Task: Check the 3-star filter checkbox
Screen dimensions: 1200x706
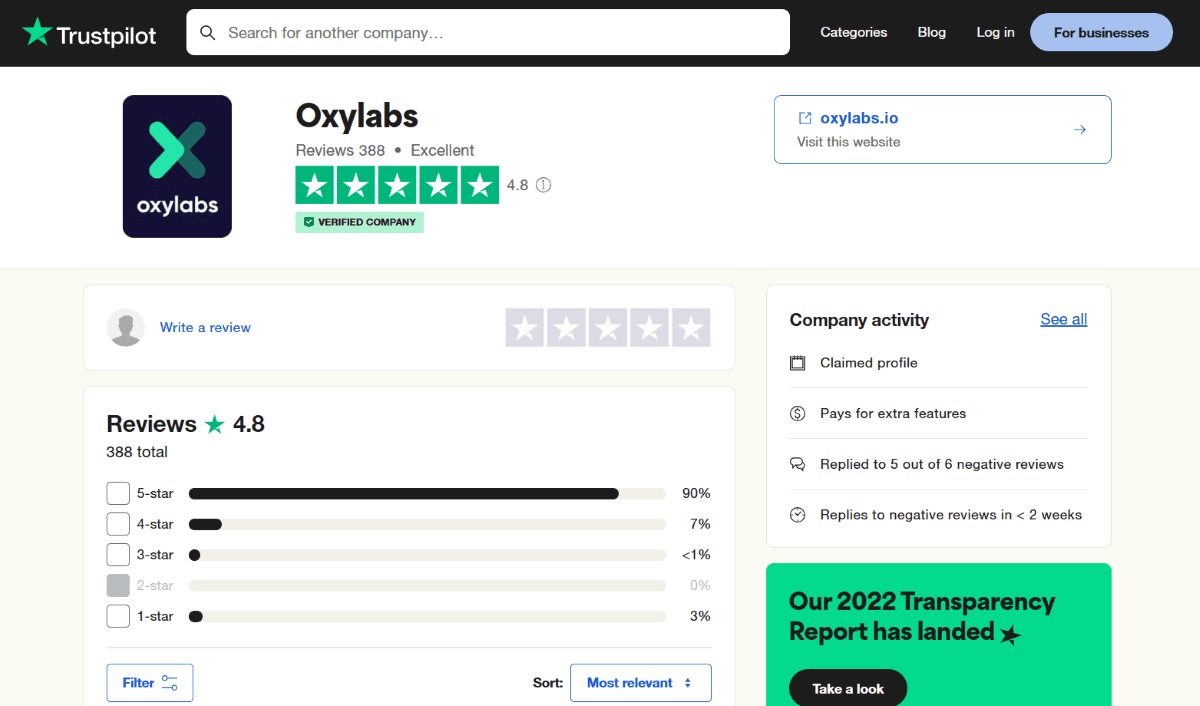Action: pyautogui.click(x=118, y=555)
